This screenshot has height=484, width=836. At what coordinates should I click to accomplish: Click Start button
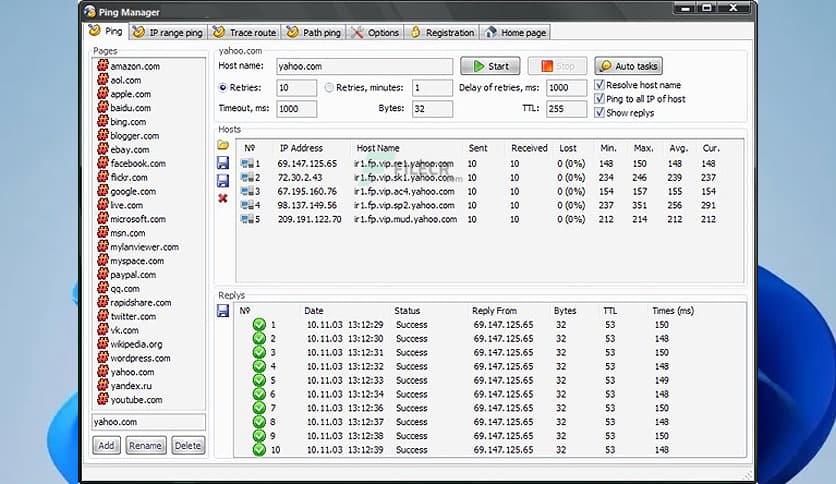(490, 66)
